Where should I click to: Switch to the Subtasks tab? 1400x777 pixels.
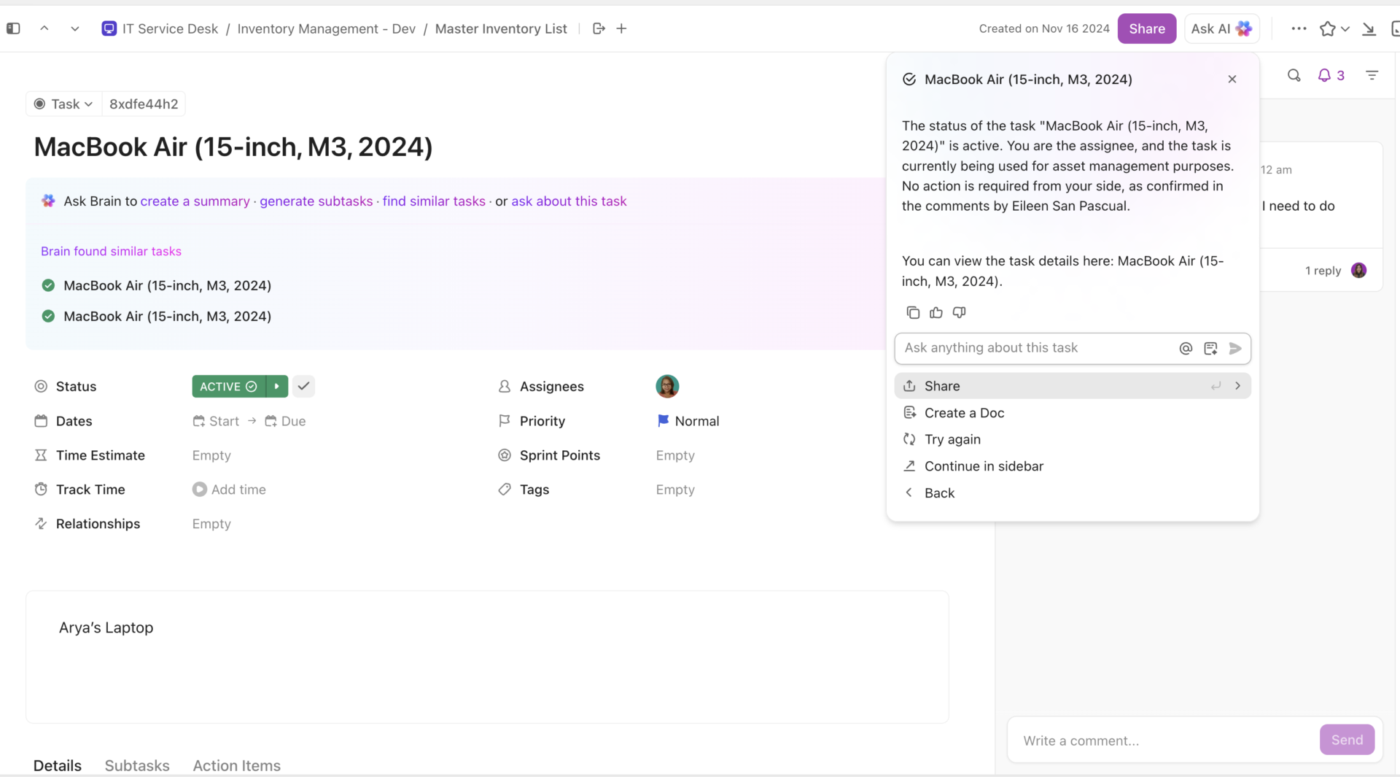coord(137,765)
